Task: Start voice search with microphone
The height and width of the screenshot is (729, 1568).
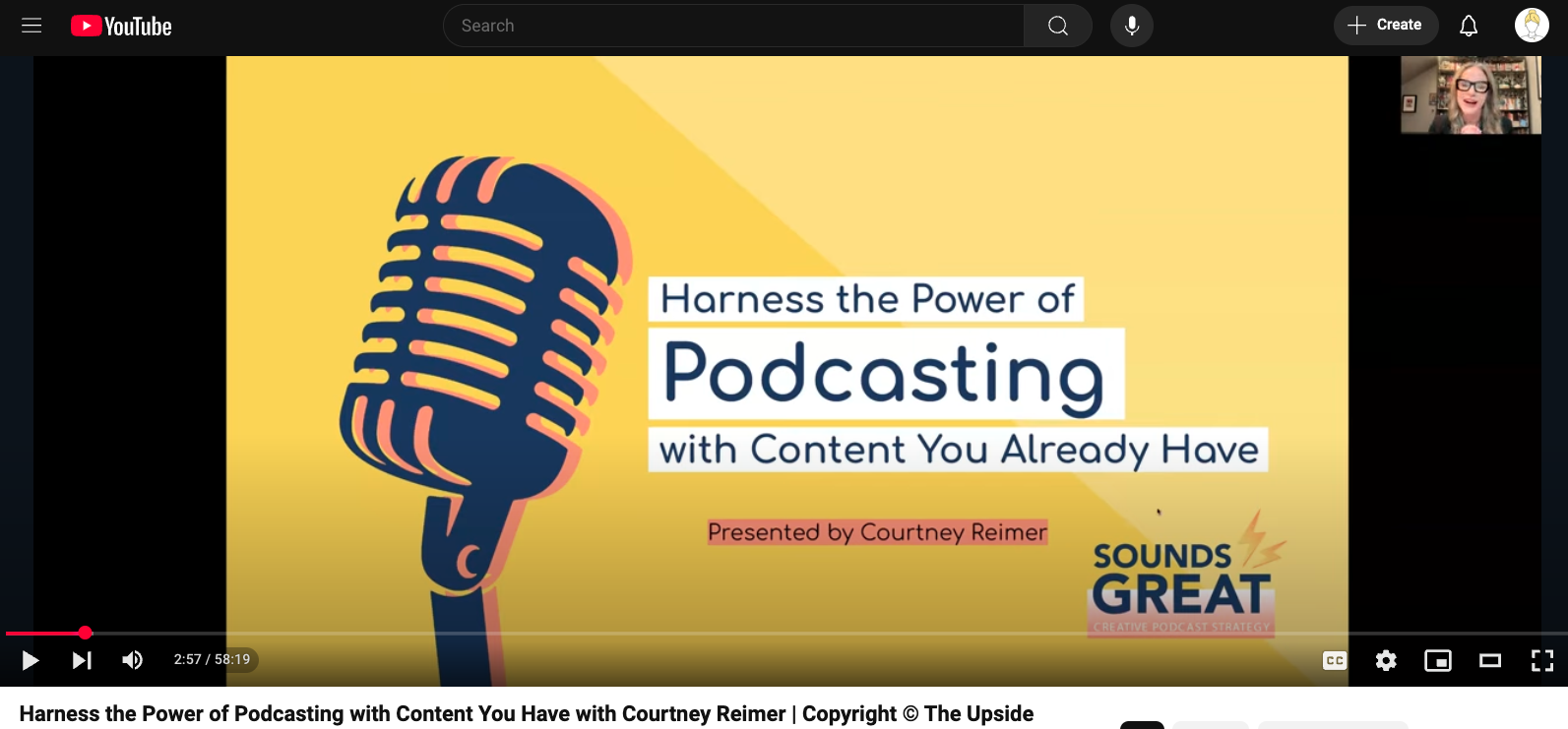Action: click(x=1132, y=26)
